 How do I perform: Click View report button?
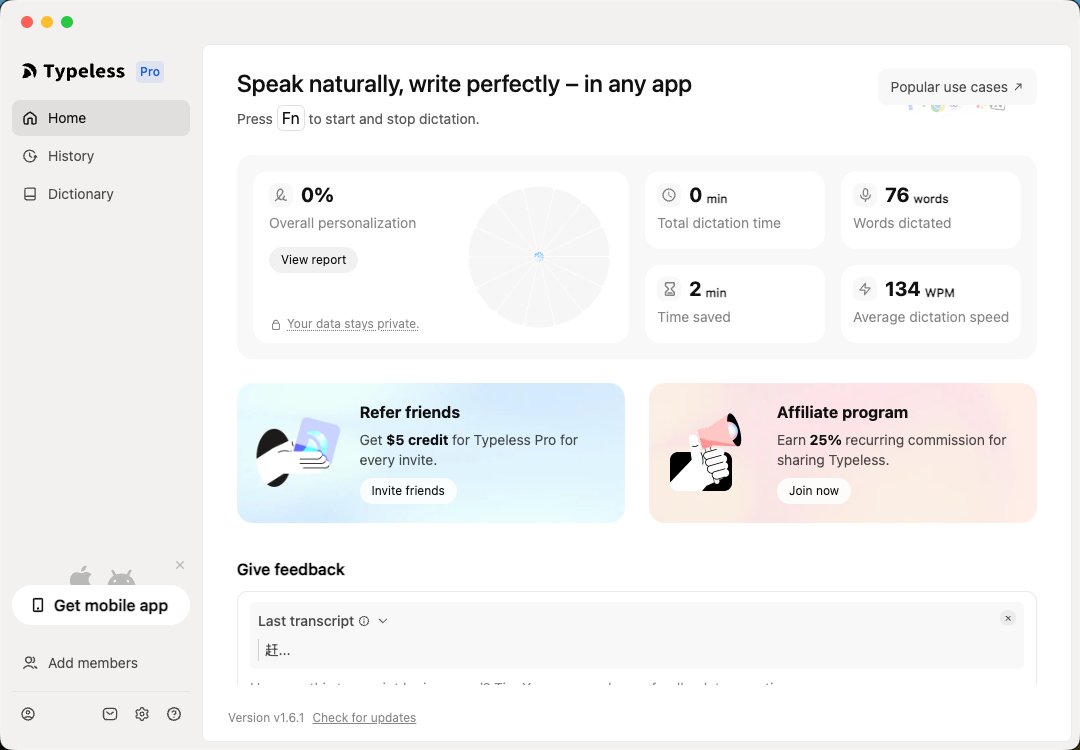pyautogui.click(x=313, y=260)
